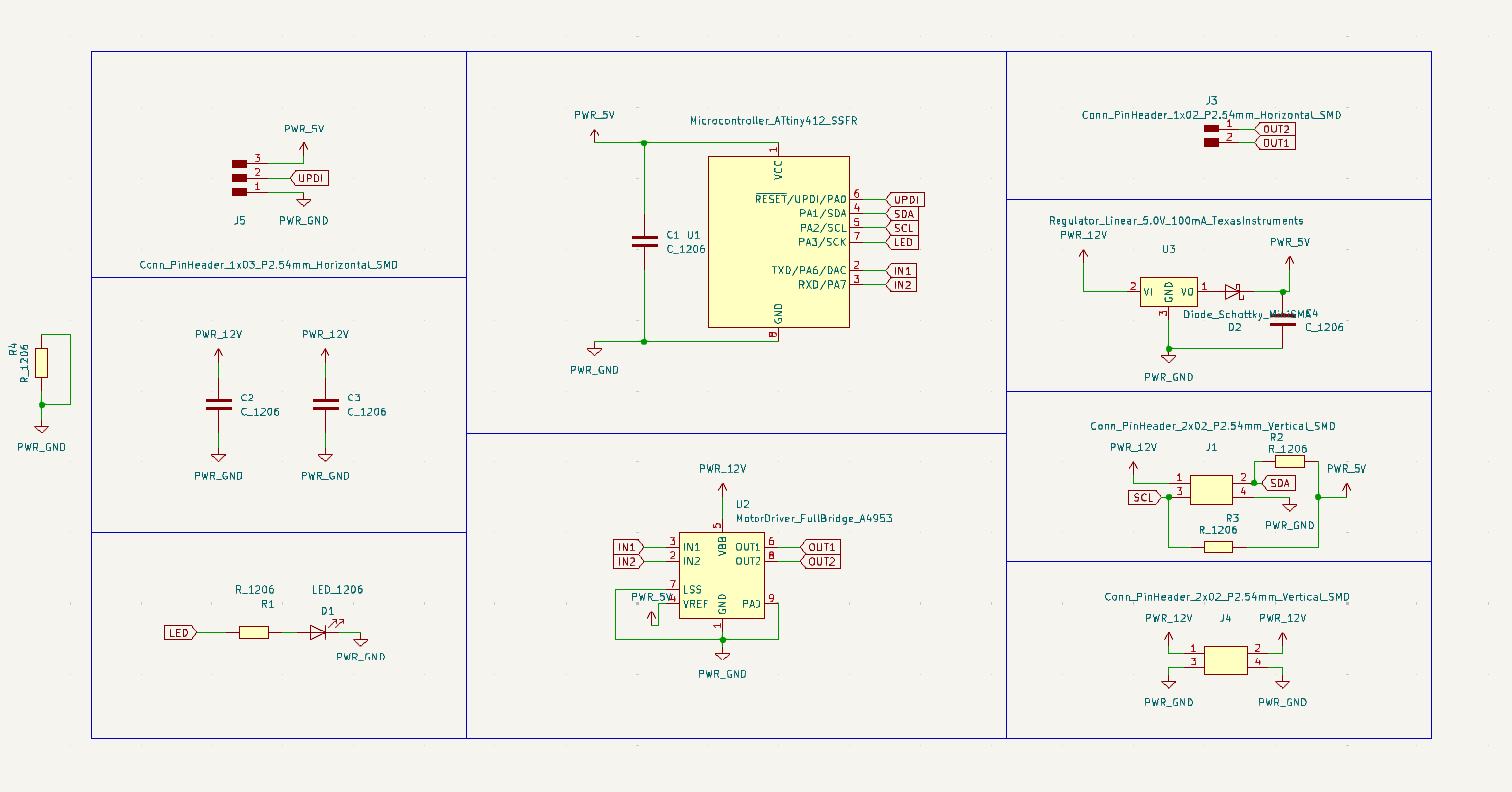Click Conn_PinHeader_2x02 text above J1
1512x792 pixels.
(1213, 426)
